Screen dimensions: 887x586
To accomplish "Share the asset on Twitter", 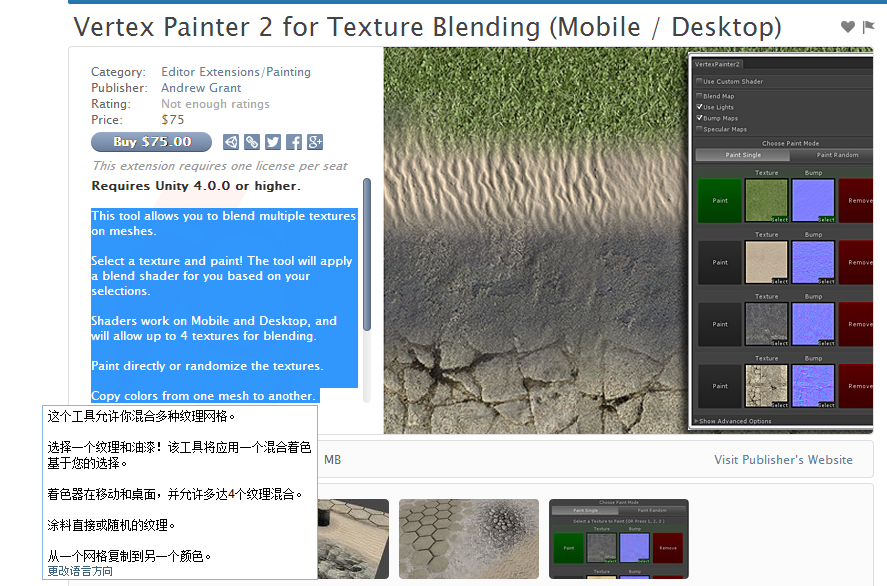I will pos(273,142).
